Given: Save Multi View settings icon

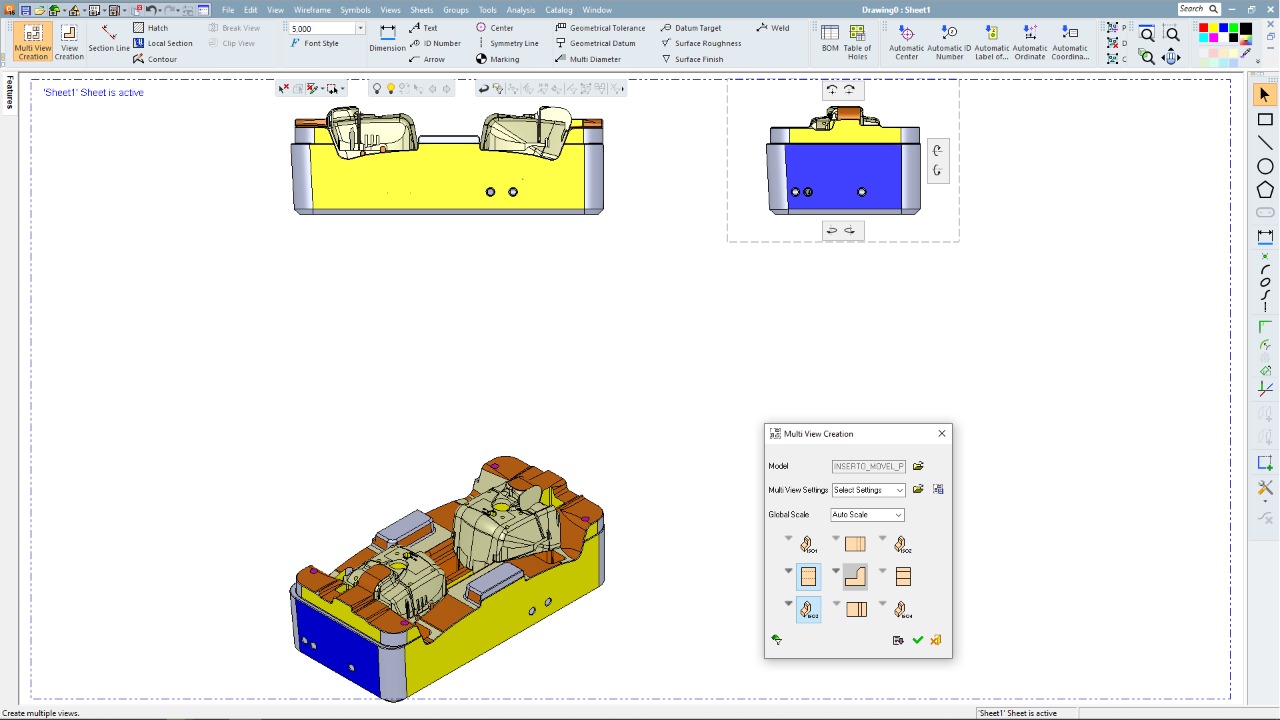Looking at the screenshot, I should [938, 490].
